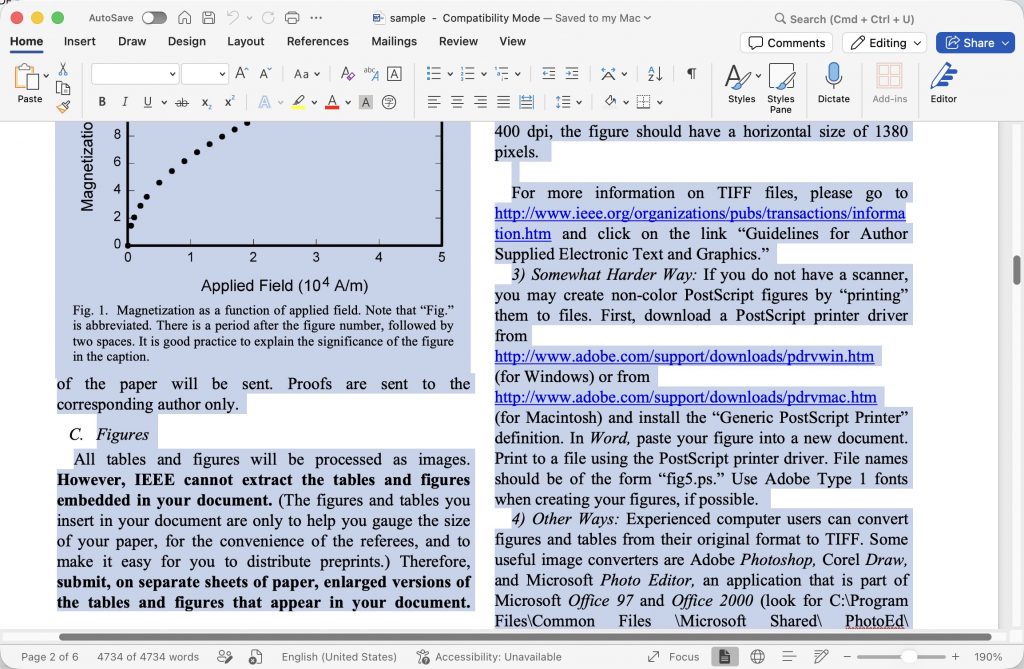Open the Editor pen icon
Screen dimensions: 1024x669
click(x=943, y=83)
